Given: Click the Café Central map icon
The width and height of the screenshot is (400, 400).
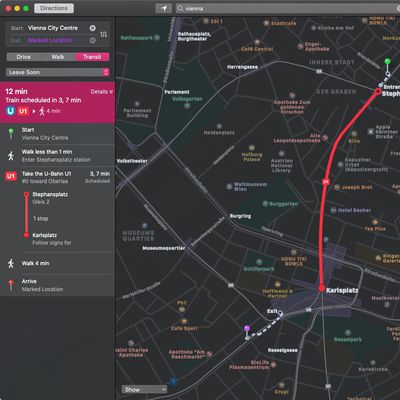Looking at the screenshot, I should pyautogui.click(x=257, y=42).
